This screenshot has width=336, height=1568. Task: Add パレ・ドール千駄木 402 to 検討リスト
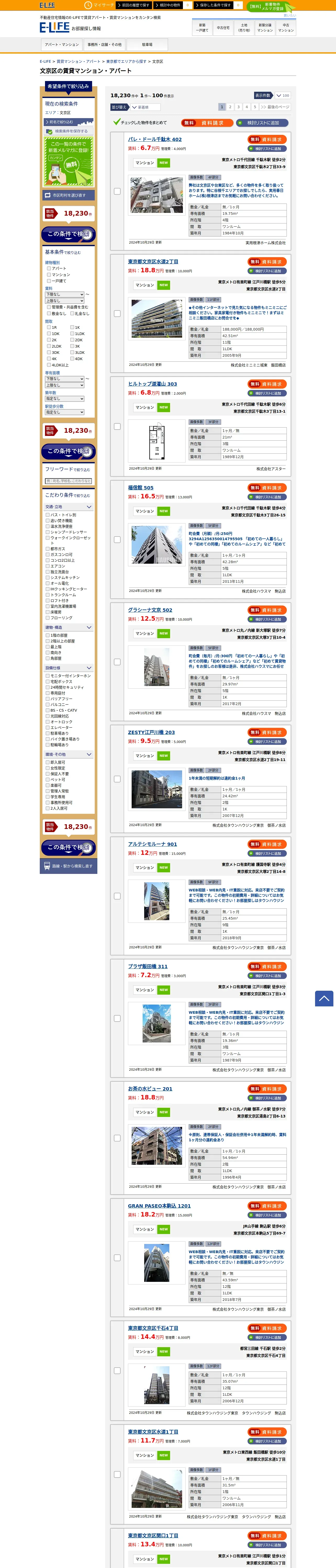point(268,148)
